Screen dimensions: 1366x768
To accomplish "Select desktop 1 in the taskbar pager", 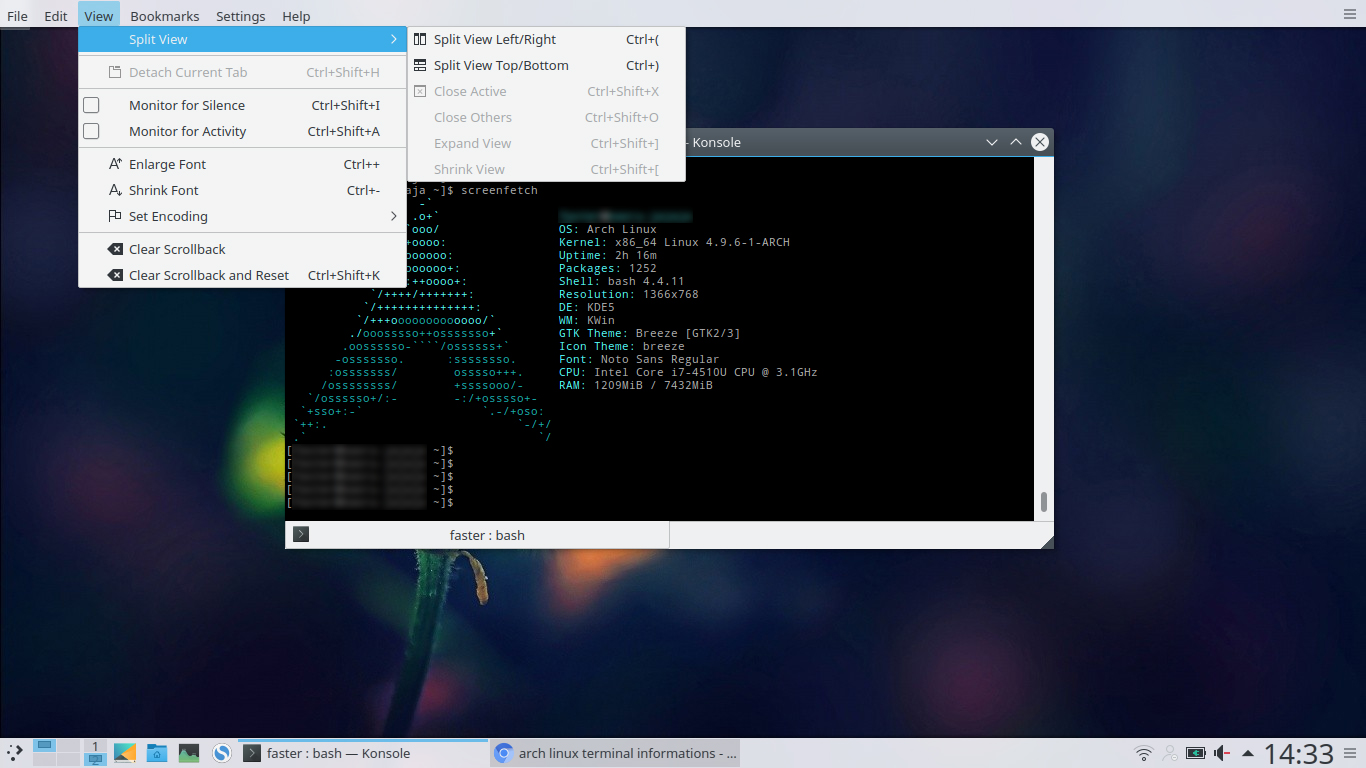I will pyautogui.click(x=44, y=745).
